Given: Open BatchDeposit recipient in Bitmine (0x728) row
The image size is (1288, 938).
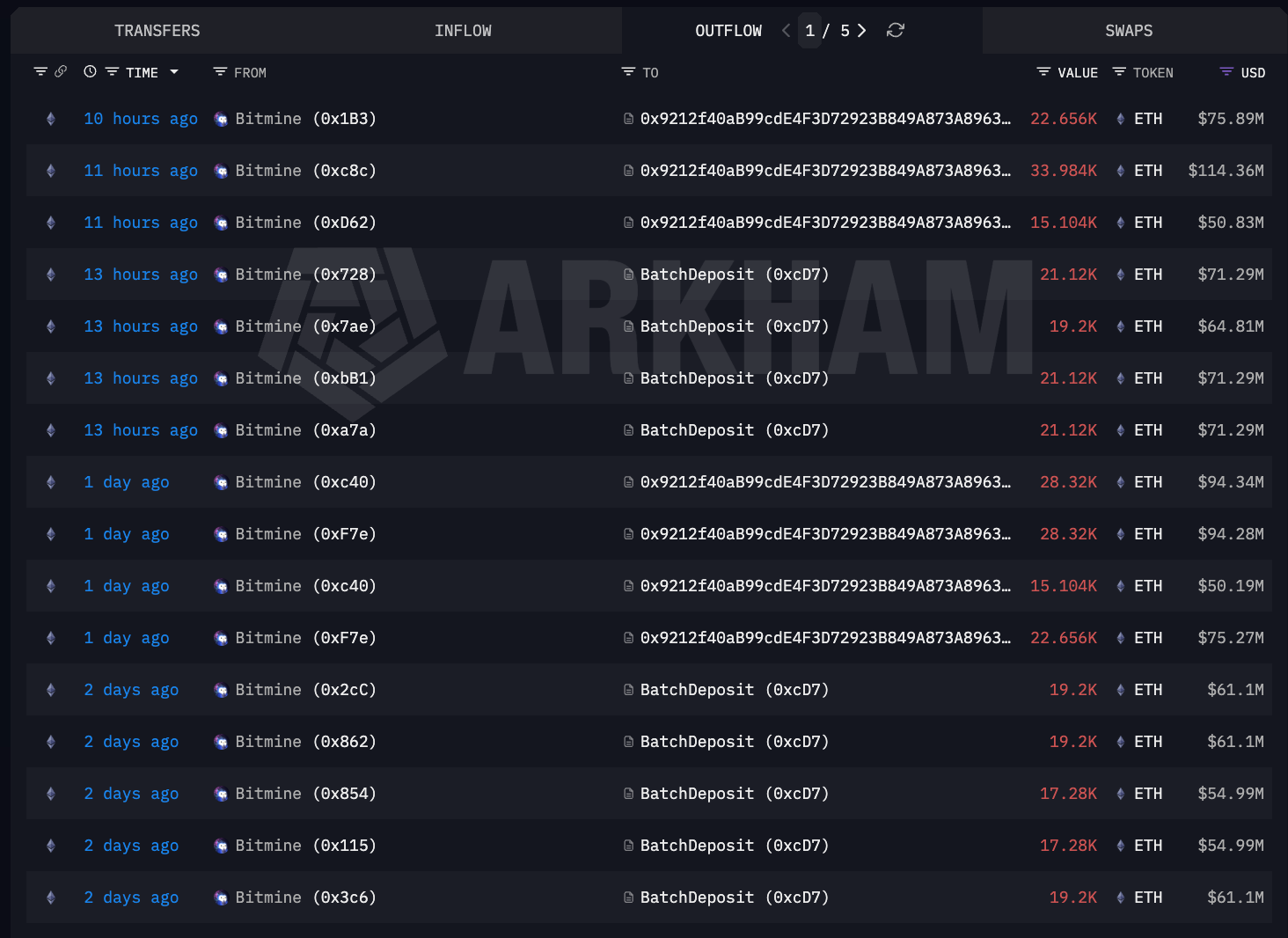Looking at the screenshot, I should pyautogui.click(x=735, y=275).
